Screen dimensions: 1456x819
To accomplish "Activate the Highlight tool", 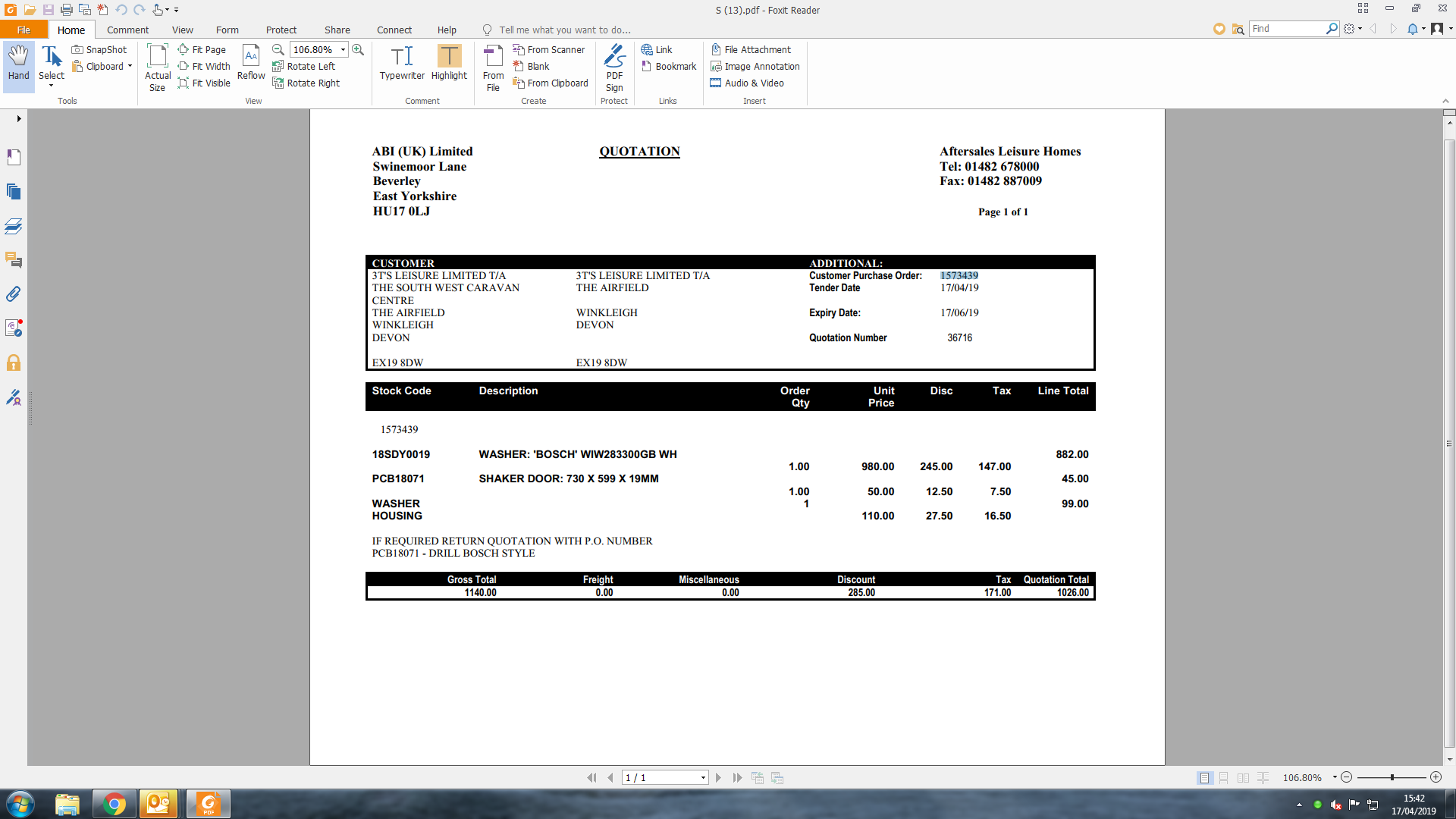I will pyautogui.click(x=449, y=63).
